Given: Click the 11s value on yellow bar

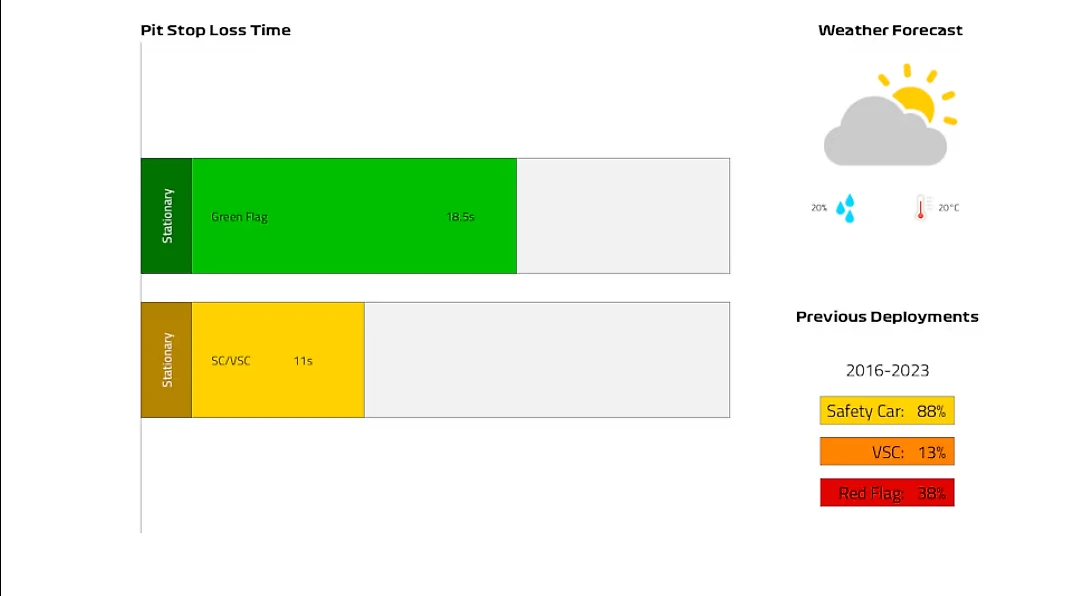Looking at the screenshot, I should click(303, 360).
